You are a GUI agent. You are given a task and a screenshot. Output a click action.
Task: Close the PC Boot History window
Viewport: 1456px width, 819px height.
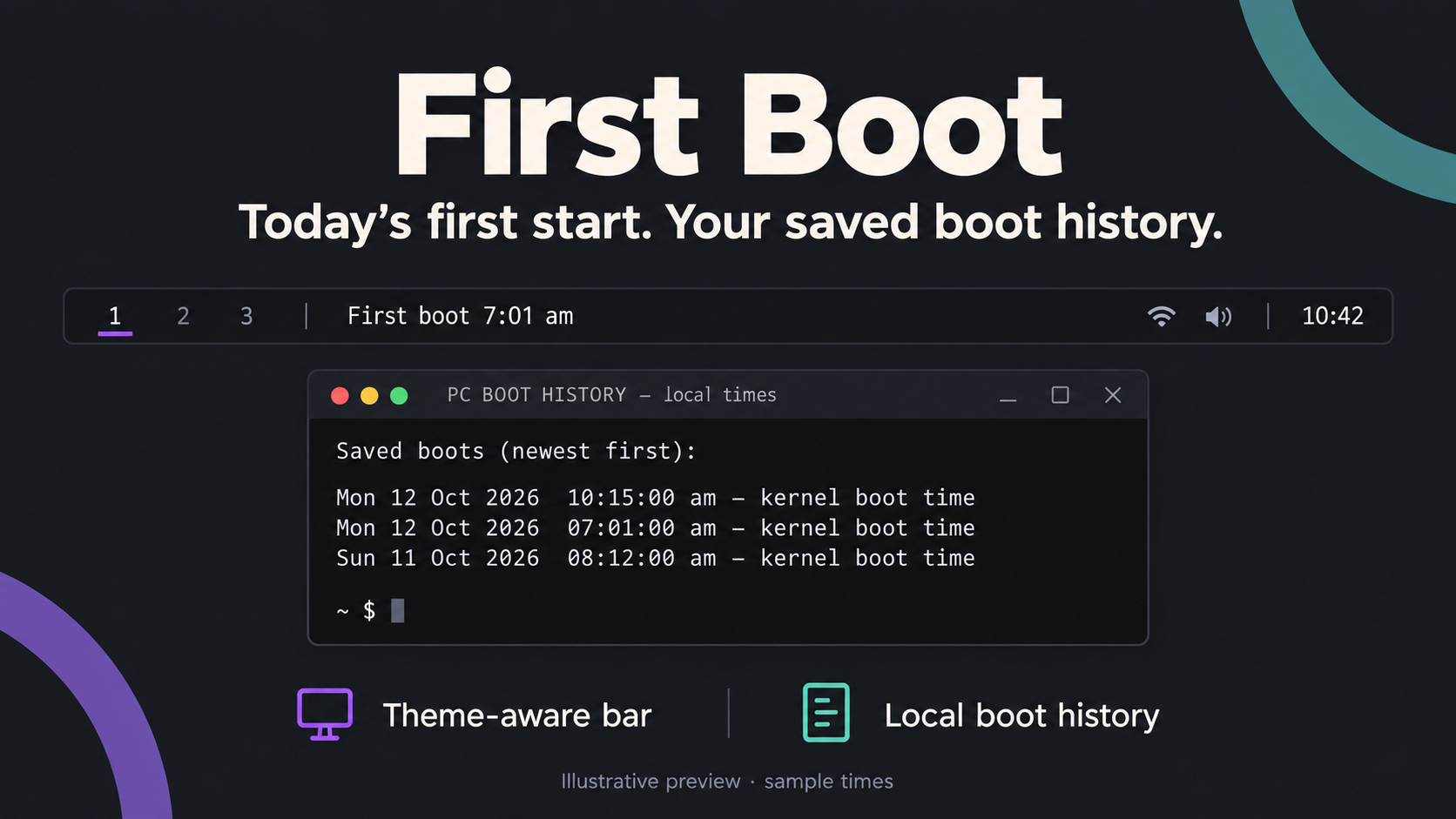pyautogui.click(x=1113, y=395)
